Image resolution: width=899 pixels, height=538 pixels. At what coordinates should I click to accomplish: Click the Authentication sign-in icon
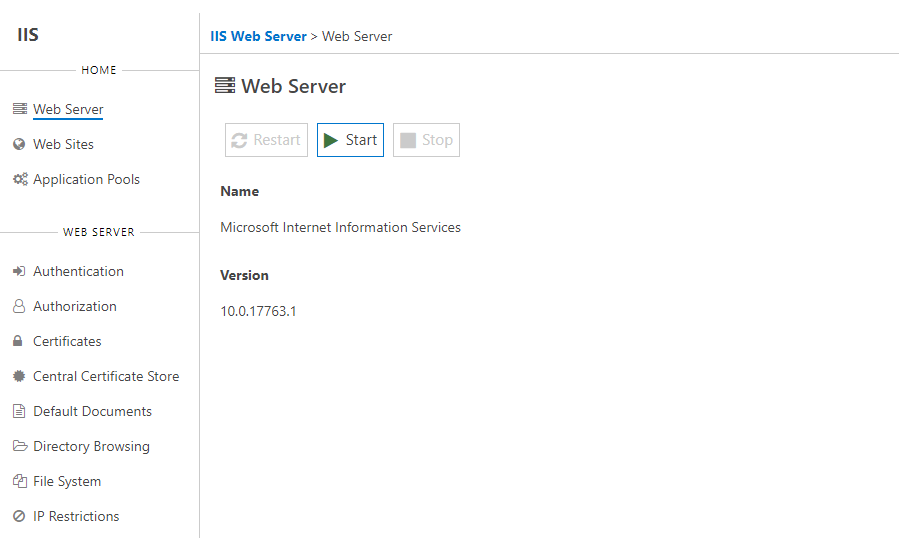click(19, 271)
